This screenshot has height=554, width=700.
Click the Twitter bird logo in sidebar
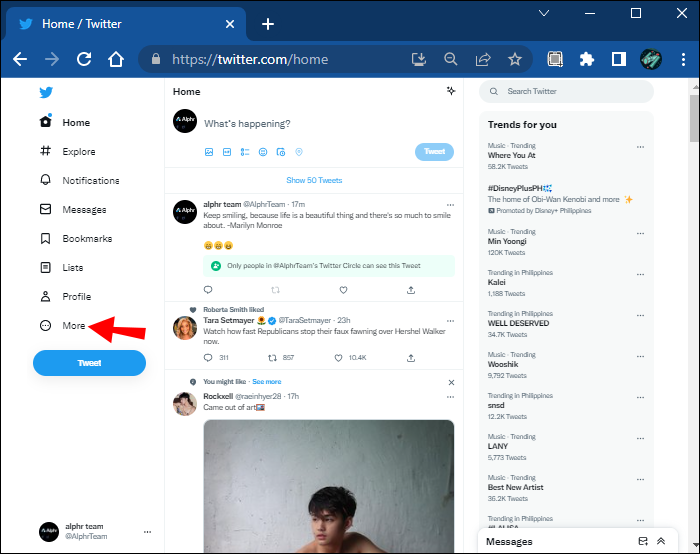(46, 92)
